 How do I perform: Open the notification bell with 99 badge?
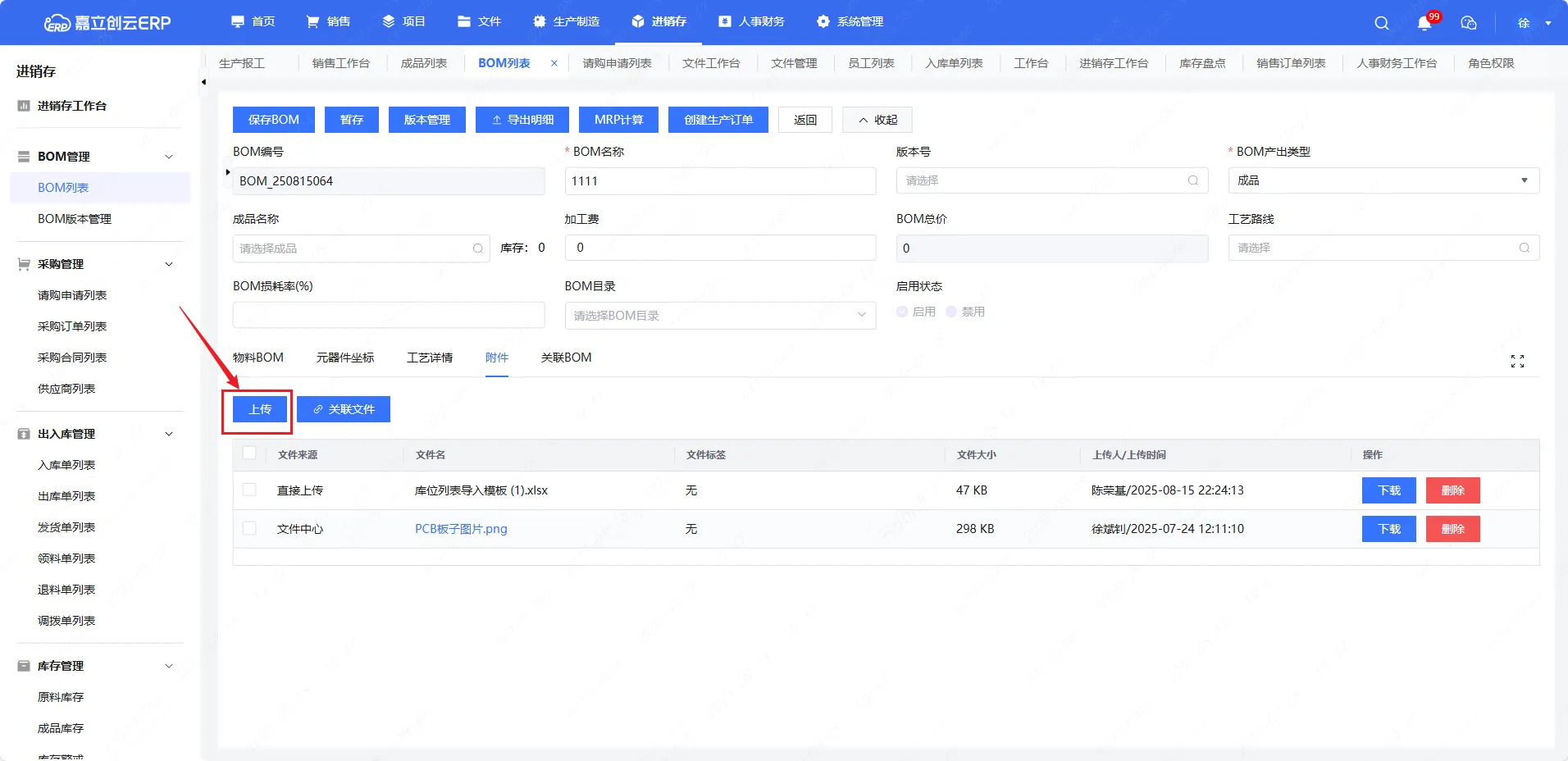(x=1424, y=23)
